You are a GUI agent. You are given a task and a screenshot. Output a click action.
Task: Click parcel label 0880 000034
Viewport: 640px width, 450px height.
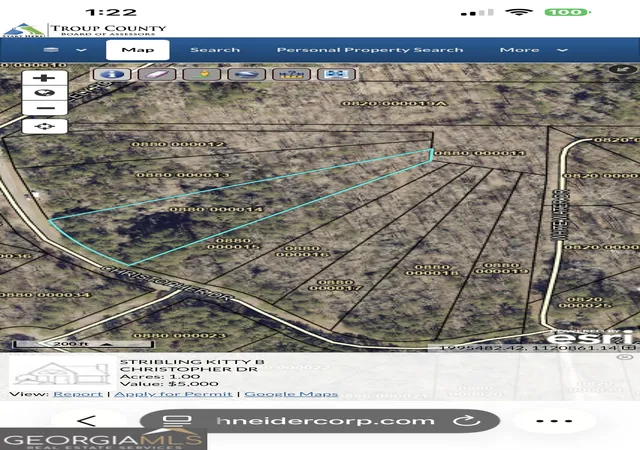point(45,295)
